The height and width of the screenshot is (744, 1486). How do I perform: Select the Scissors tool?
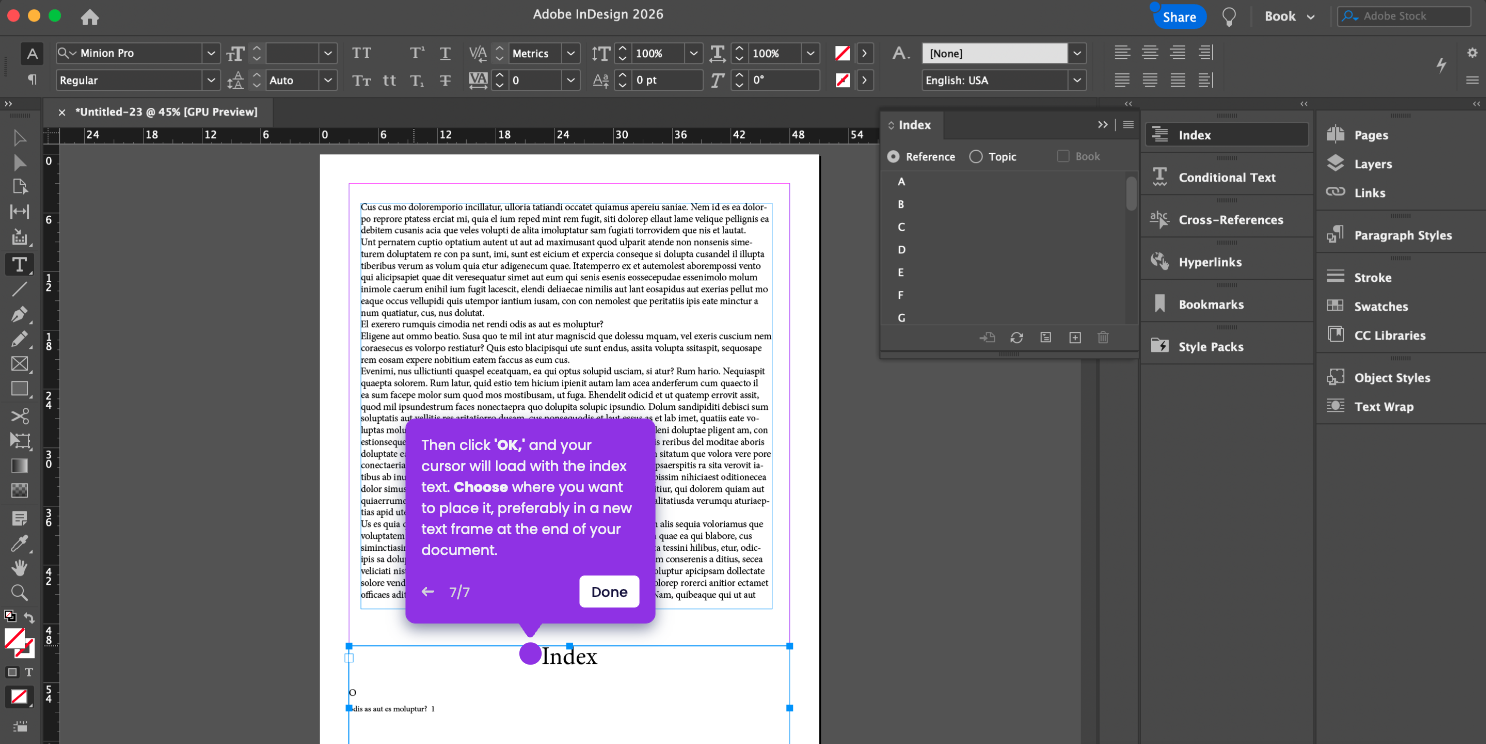(x=19, y=416)
